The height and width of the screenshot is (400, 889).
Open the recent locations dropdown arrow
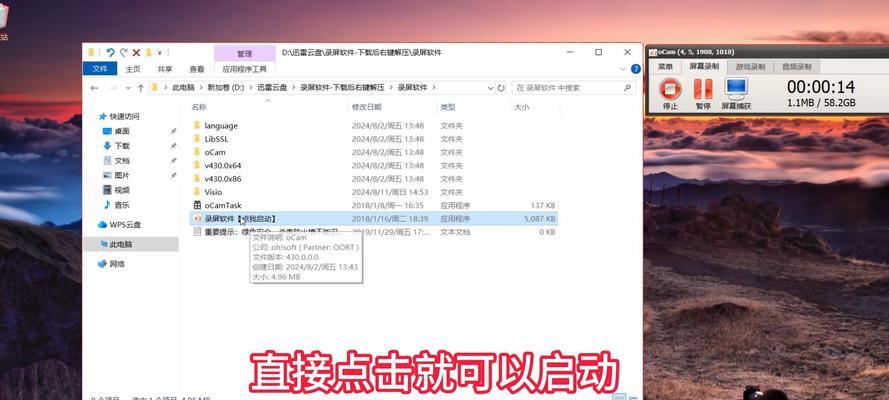(128, 88)
